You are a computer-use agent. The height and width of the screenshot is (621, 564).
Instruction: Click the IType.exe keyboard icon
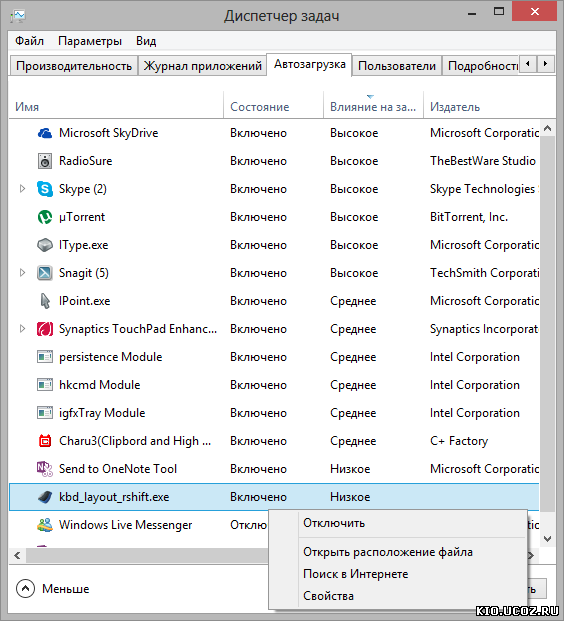tap(45, 245)
